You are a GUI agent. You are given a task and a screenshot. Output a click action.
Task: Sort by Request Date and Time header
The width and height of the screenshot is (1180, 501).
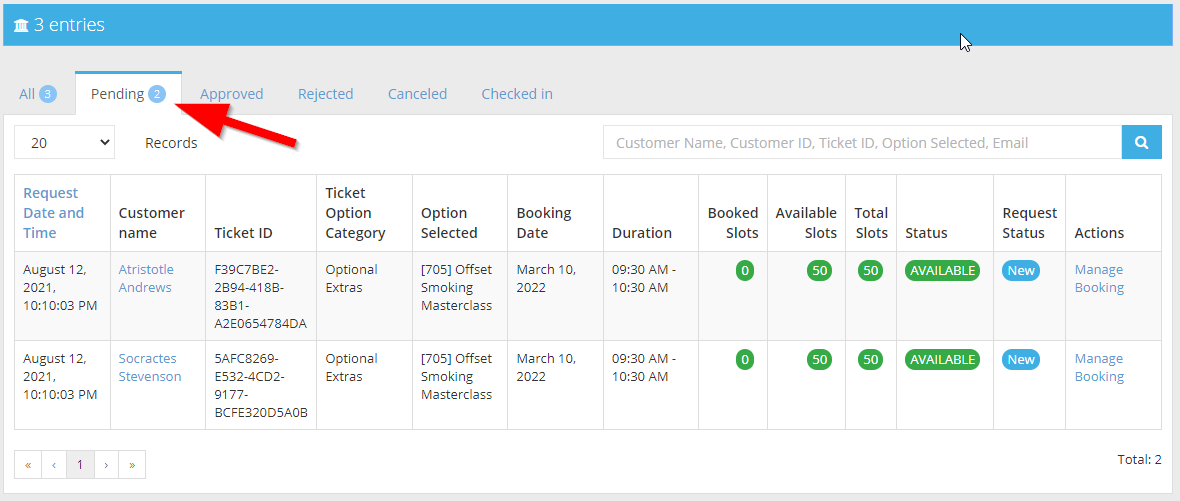click(53, 213)
